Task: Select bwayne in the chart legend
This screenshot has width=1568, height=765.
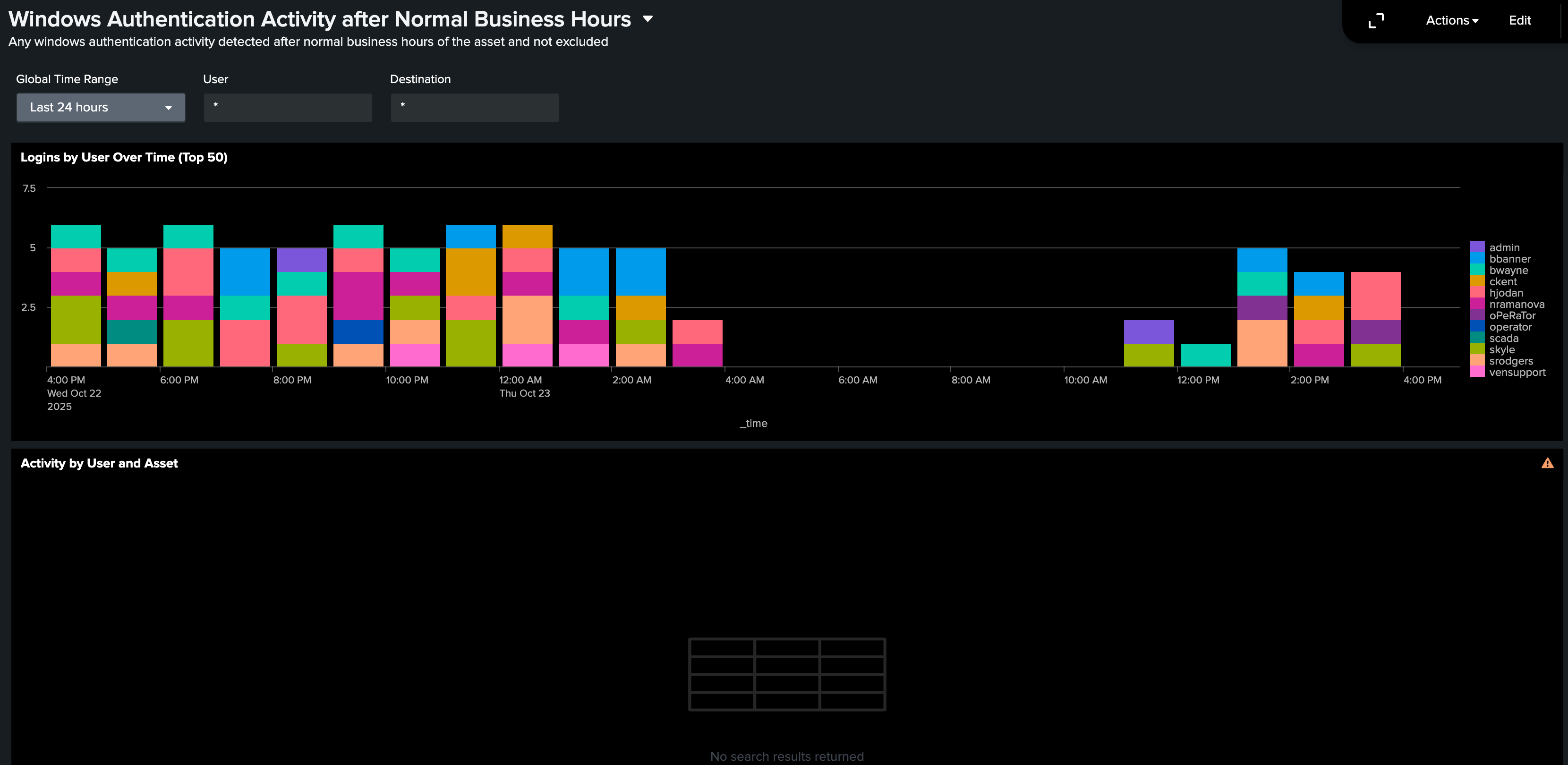Action: tap(1508, 270)
